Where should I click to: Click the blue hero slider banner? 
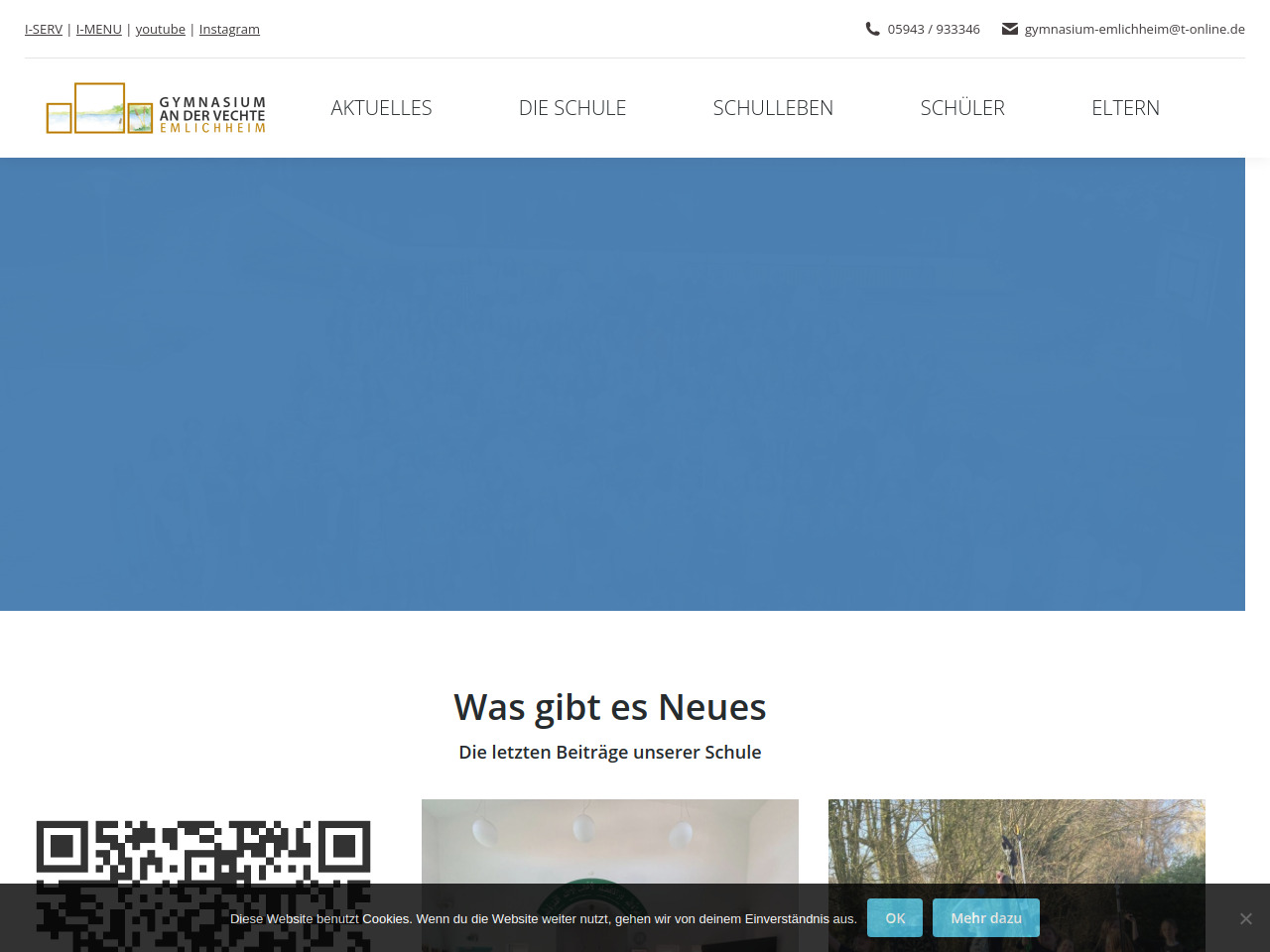pos(622,384)
